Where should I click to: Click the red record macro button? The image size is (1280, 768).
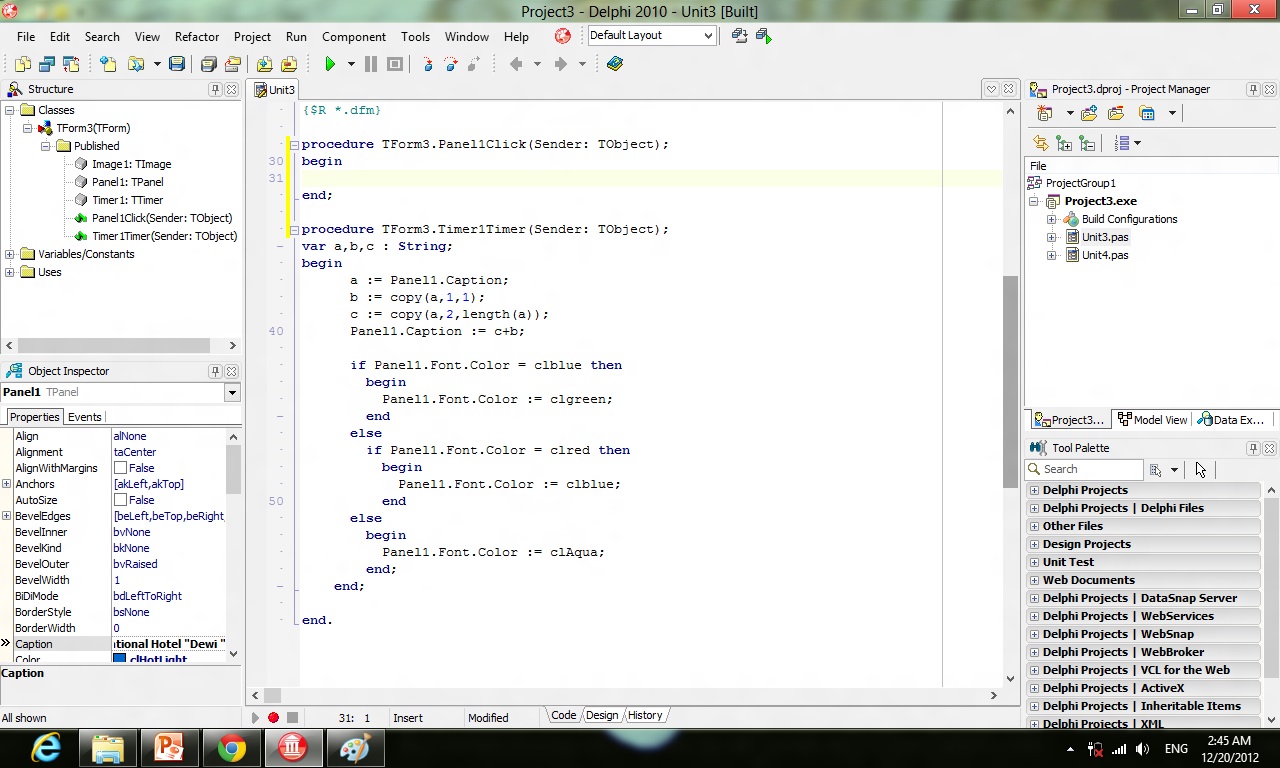(273, 717)
